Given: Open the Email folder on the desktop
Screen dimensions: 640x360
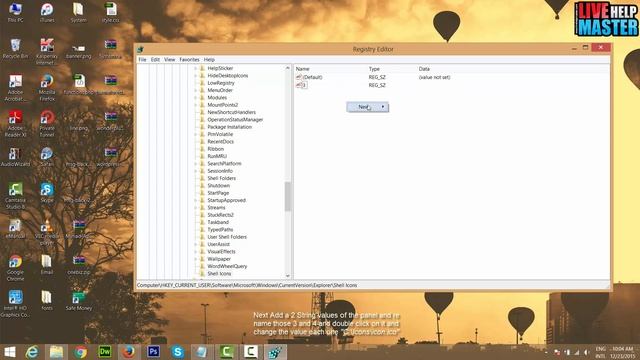Looking at the screenshot, I should click(x=47, y=265).
